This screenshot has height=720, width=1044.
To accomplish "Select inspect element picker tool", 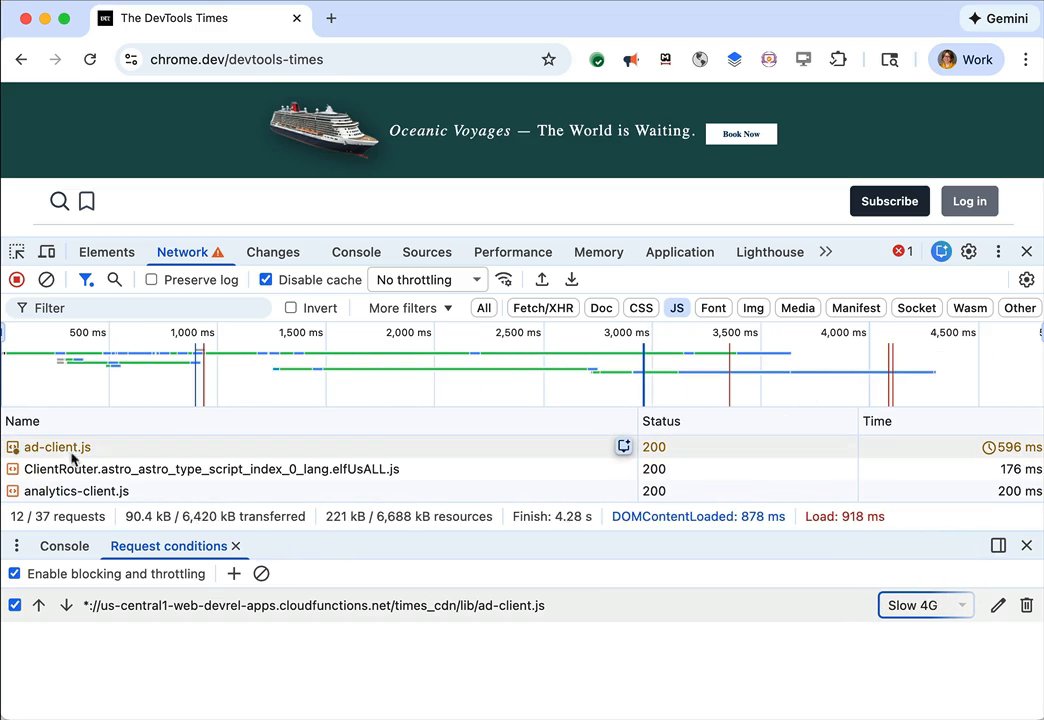I will pos(17,252).
